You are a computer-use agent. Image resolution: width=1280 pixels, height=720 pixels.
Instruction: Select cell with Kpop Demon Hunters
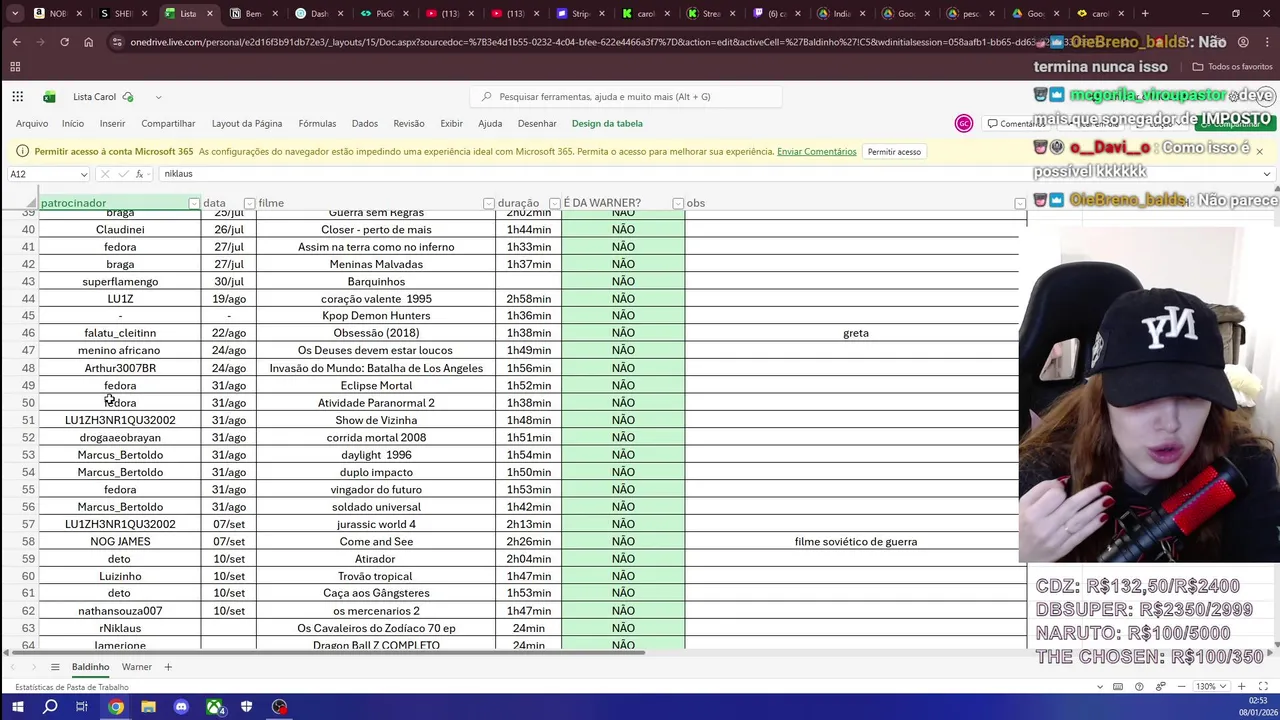[376, 316]
